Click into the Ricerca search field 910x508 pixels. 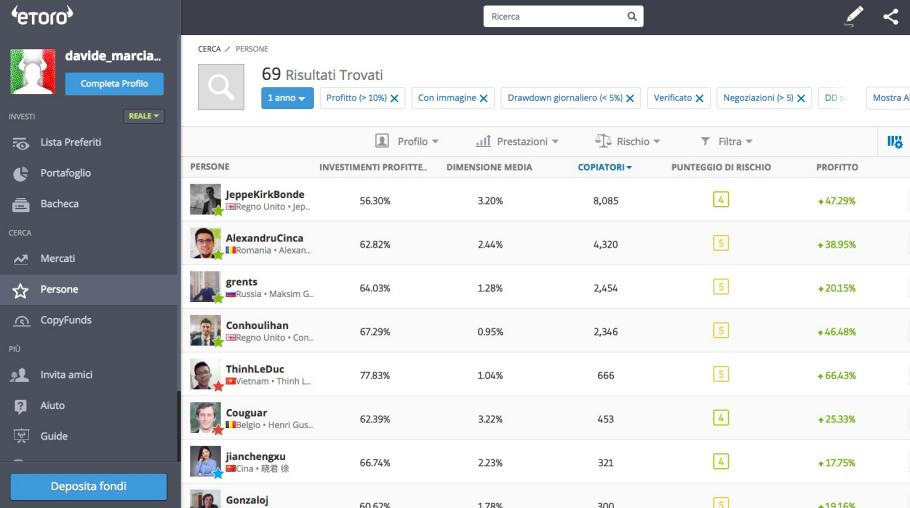coord(555,16)
